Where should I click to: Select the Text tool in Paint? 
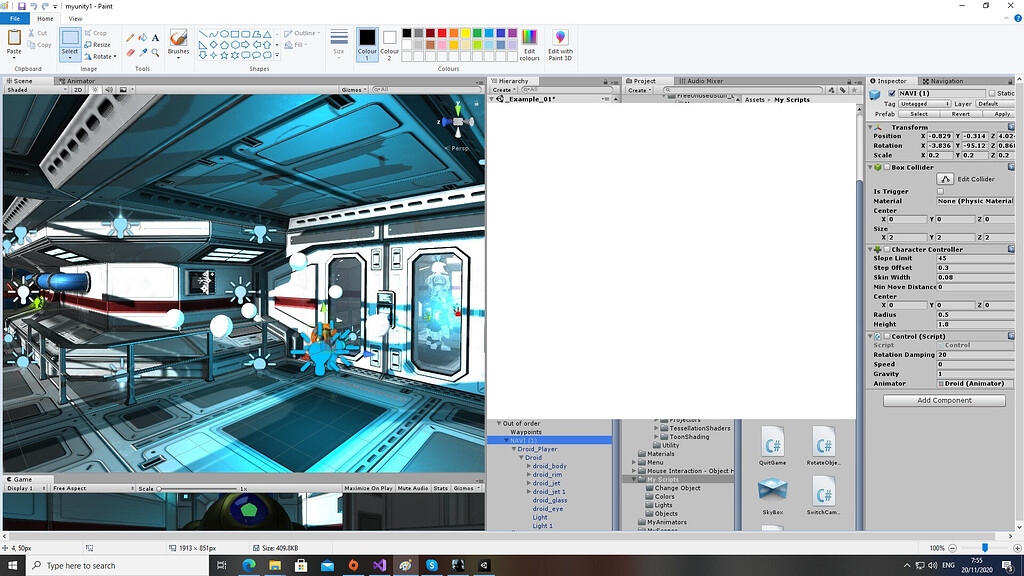(155, 37)
